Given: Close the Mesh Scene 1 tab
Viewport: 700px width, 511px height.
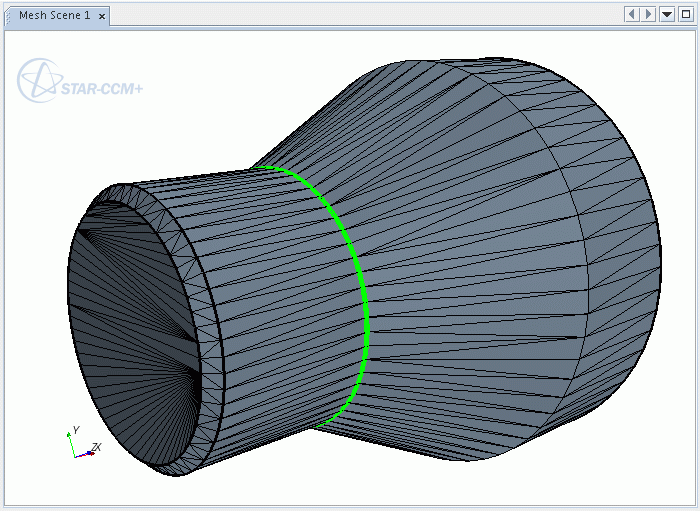Looking at the screenshot, I should [102, 16].
